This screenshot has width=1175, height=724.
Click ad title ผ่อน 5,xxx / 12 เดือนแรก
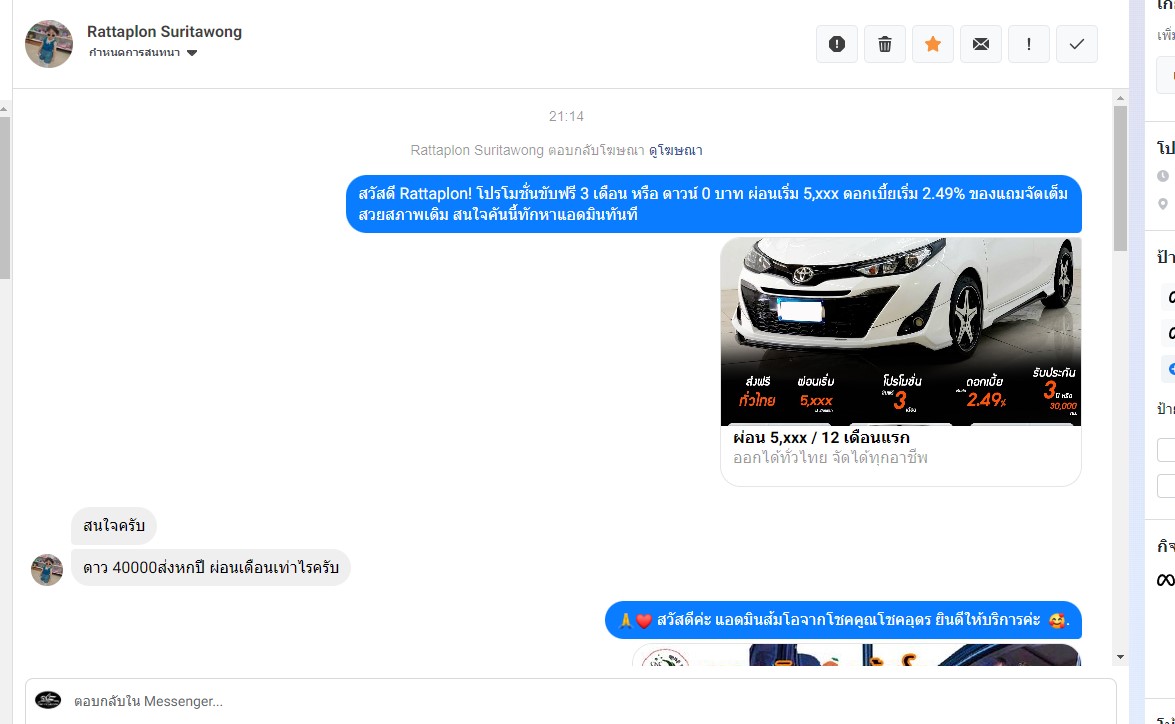pos(821,438)
